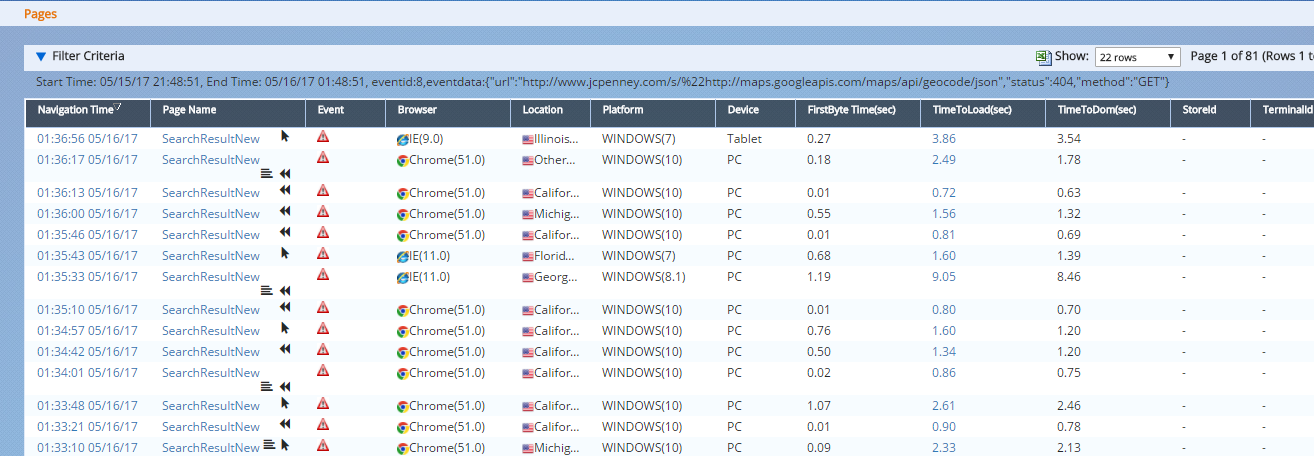
Task: Click the 1.19 FirstByte time value
Action: (x=819, y=277)
